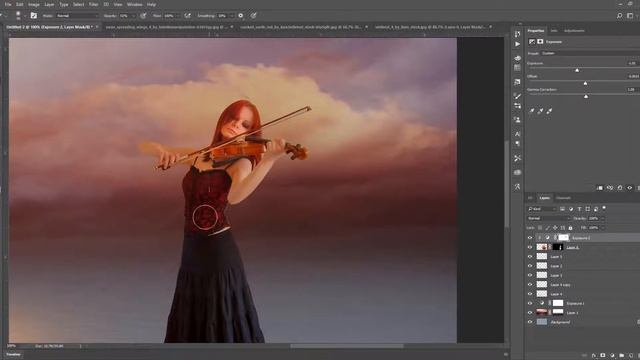Pick the gray point eyedropper

(540, 111)
